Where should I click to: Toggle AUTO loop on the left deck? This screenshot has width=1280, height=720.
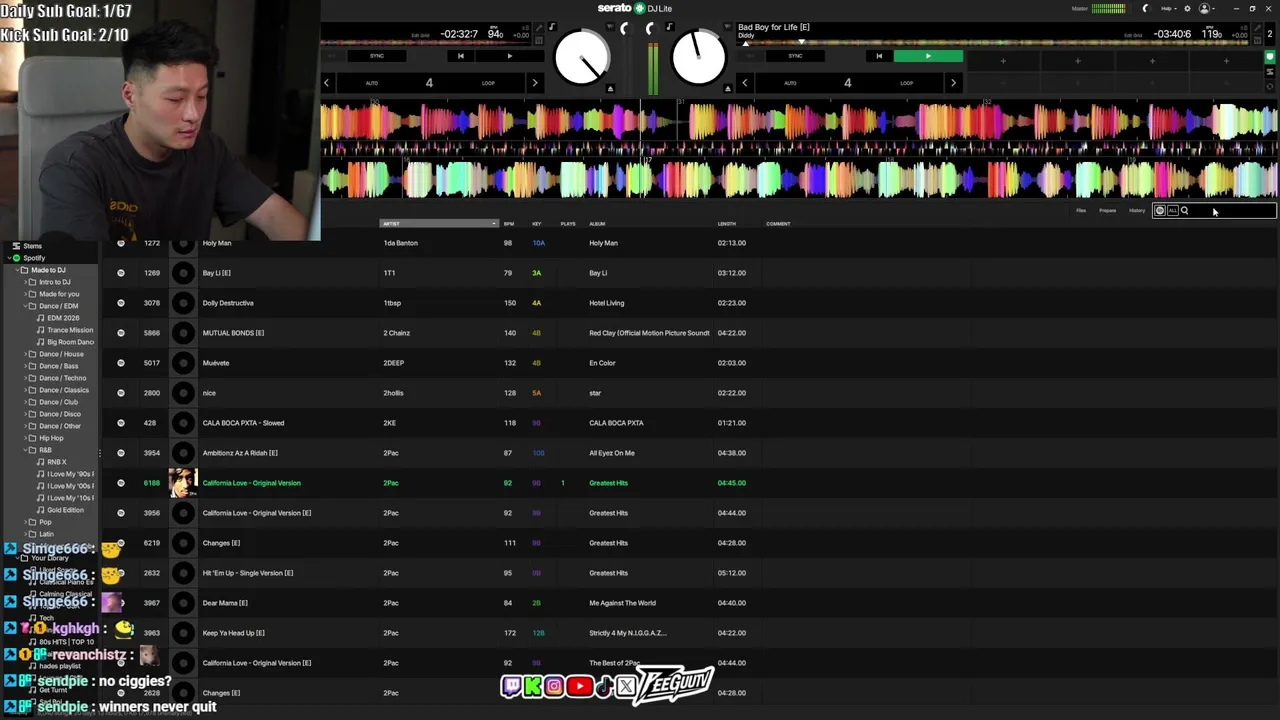[372, 83]
